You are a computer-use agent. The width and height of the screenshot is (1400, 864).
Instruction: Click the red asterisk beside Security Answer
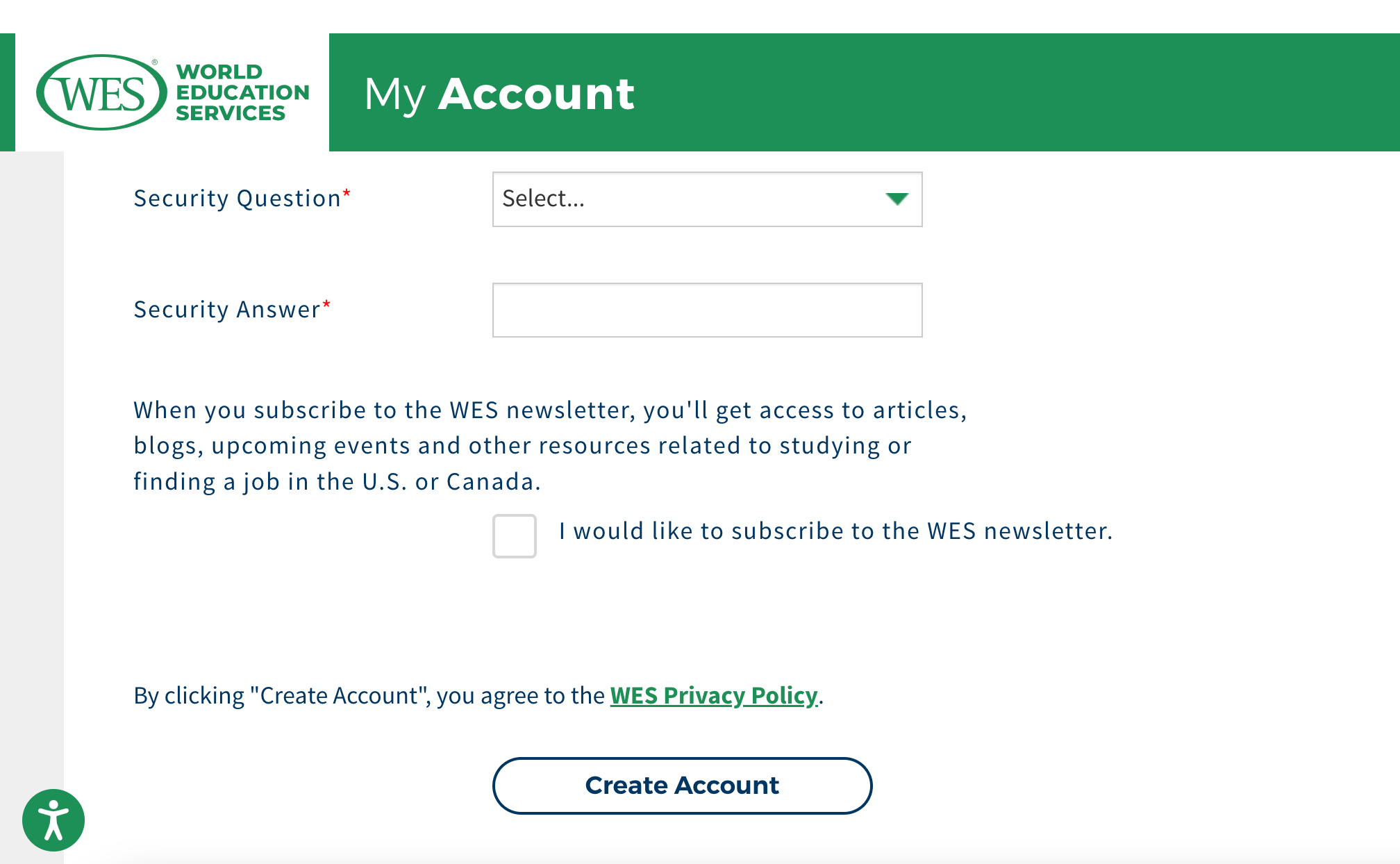(326, 304)
